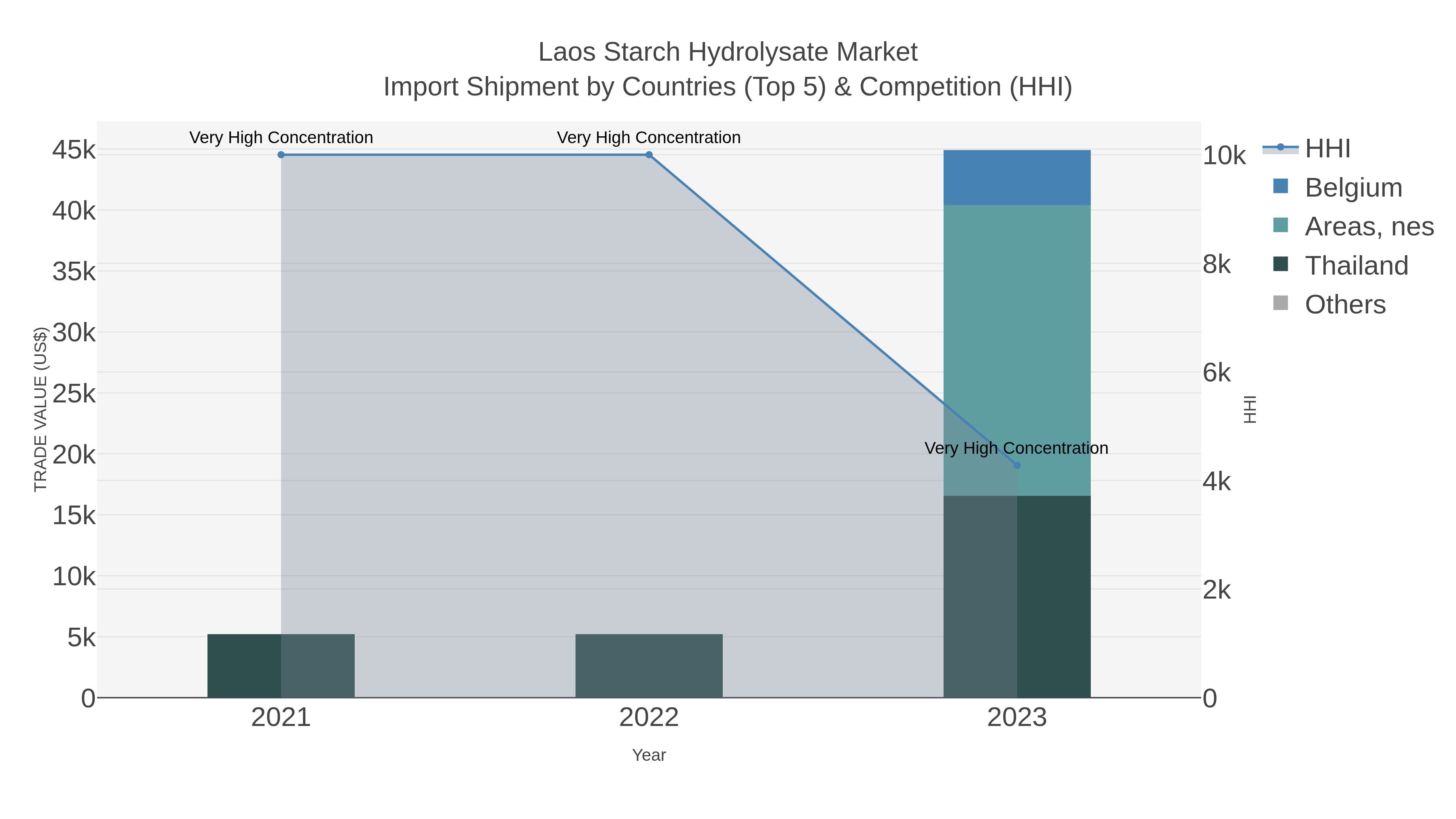Click the Others gray legend swatch

(x=1280, y=303)
